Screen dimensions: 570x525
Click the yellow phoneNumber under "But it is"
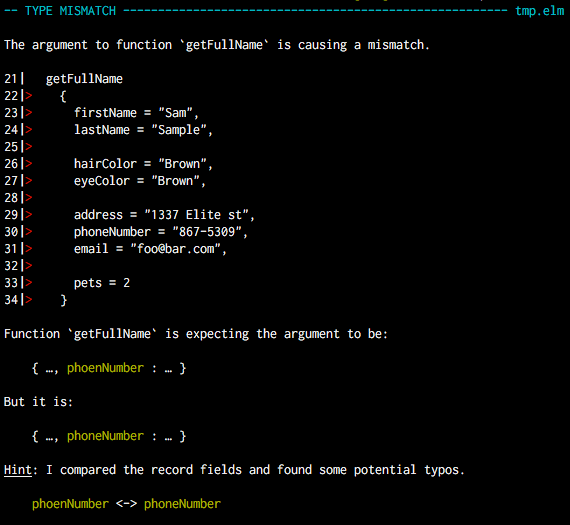point(105,436)
